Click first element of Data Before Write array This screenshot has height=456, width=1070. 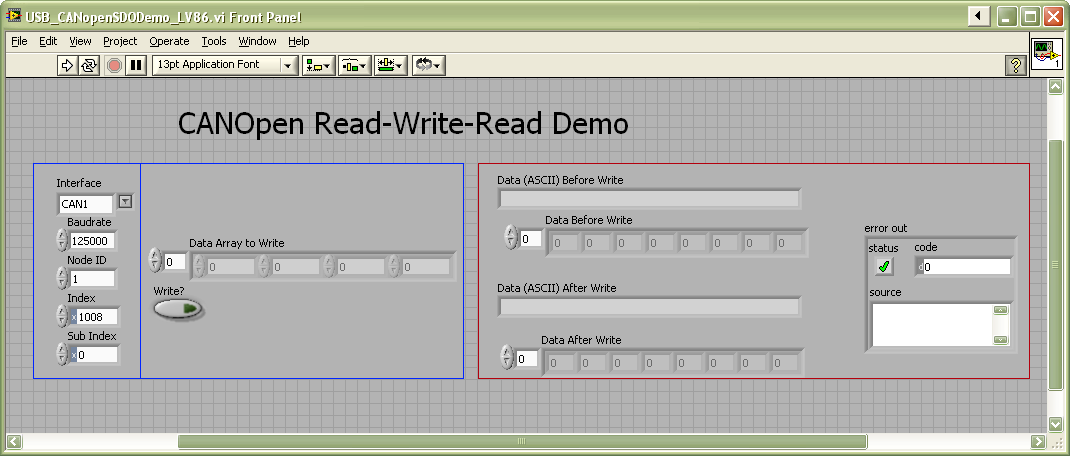[563, 242]
